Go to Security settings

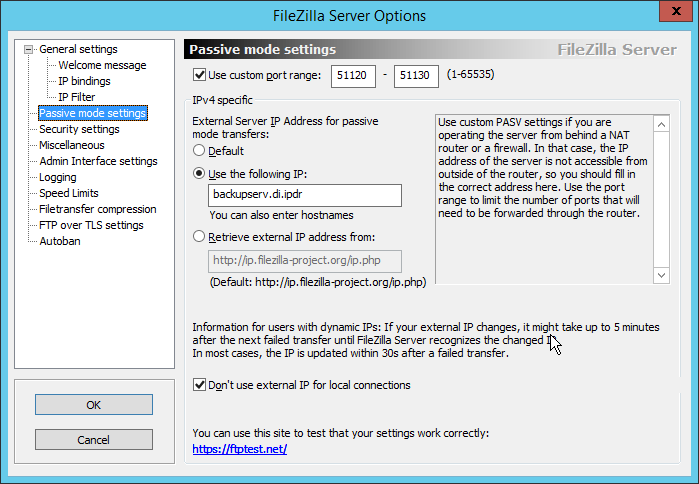pos(79,129)
